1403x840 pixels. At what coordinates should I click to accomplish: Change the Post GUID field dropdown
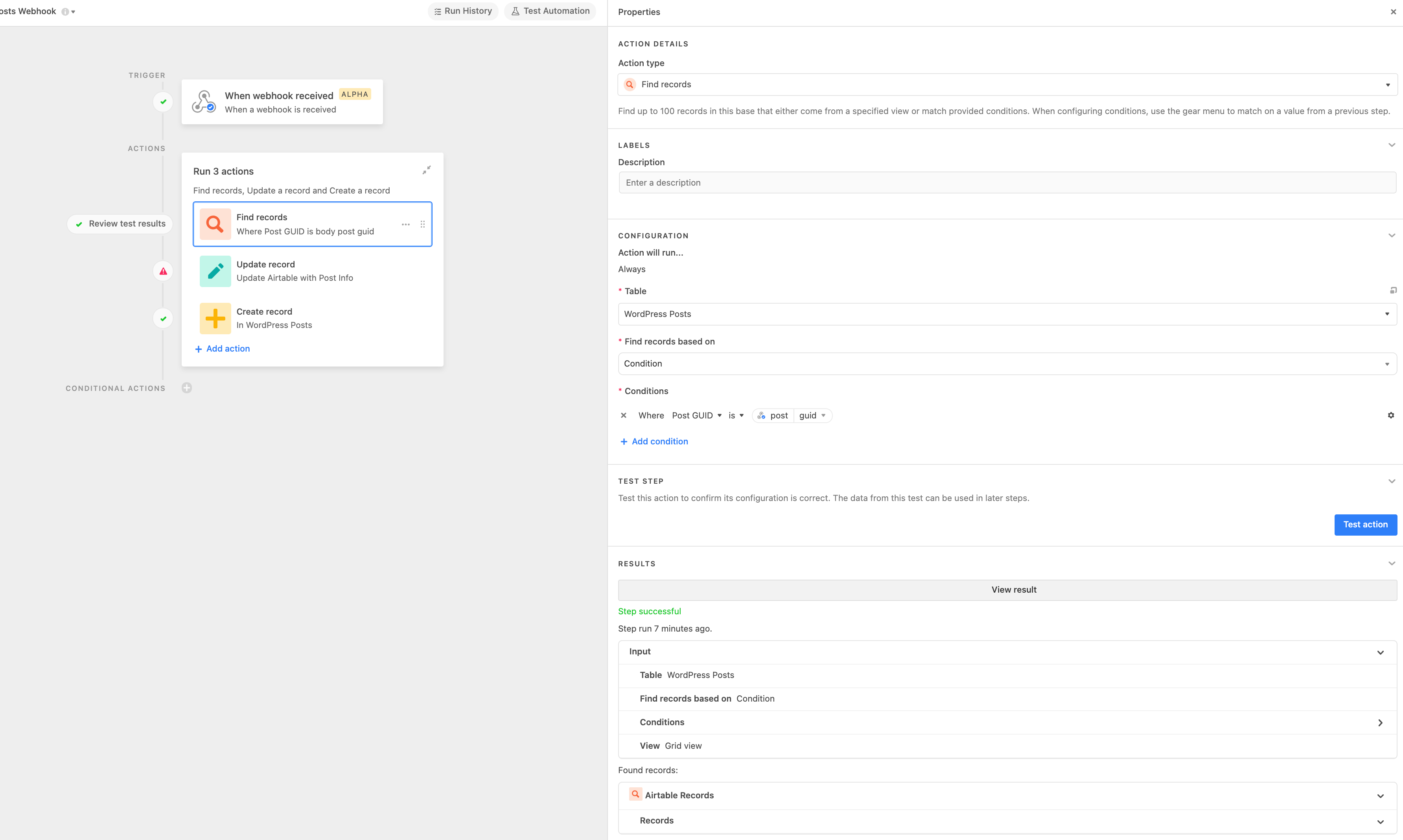pyautogui.click(x=697, y=415)
